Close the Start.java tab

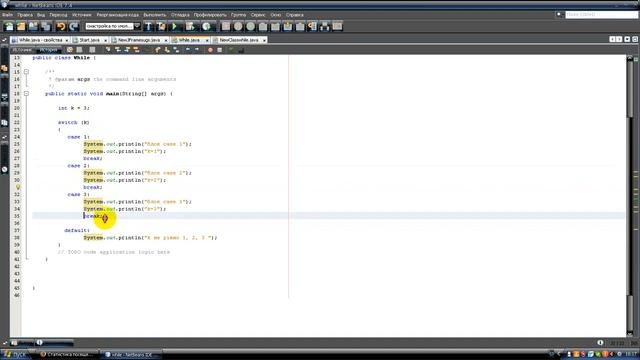(x=105, y=40)
